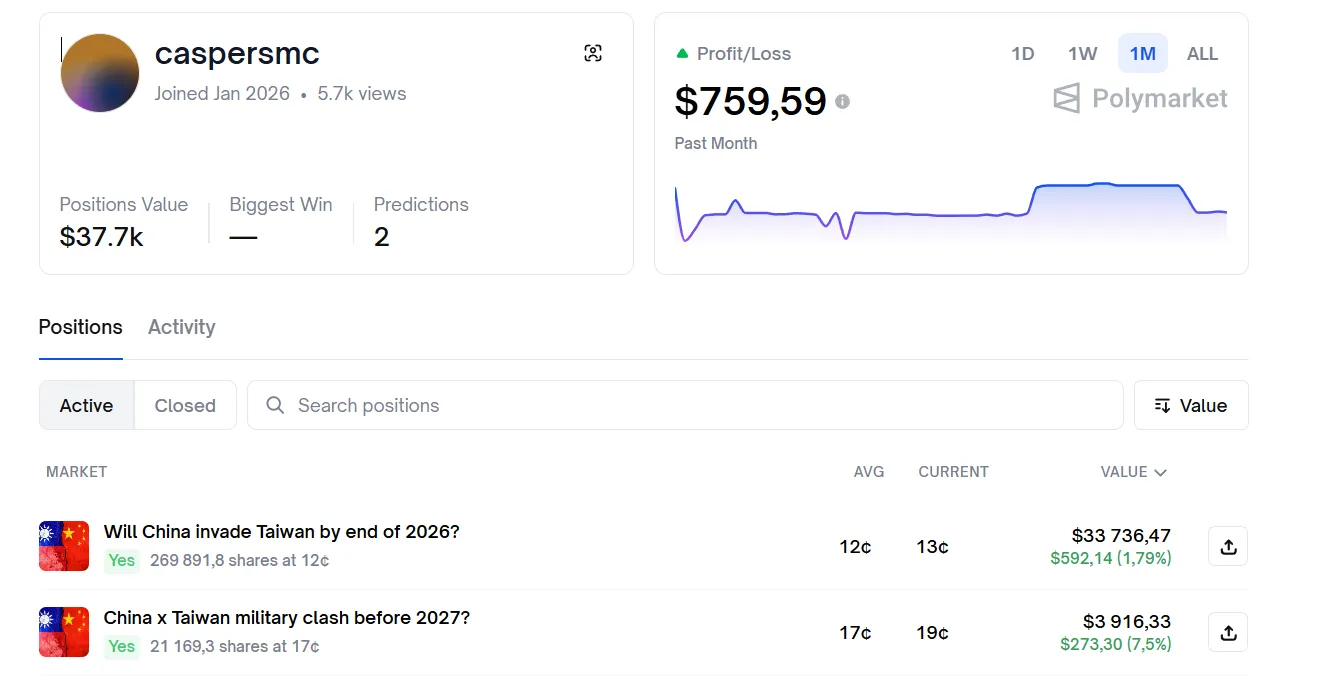Open "Will China invade Taiwan by end of 2026?"

[x=281, y=532]
